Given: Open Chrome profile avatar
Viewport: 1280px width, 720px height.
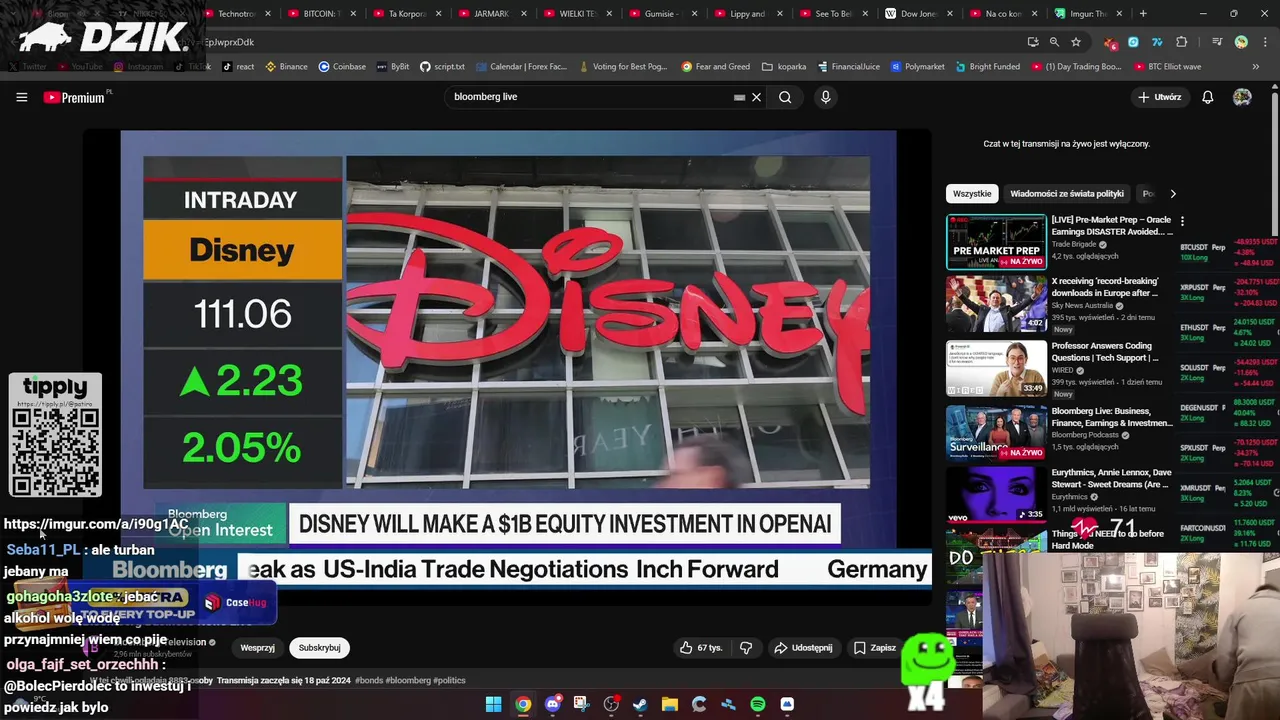Looking at the screenshot, I should pyautogui.click(x=1241, y=42).
